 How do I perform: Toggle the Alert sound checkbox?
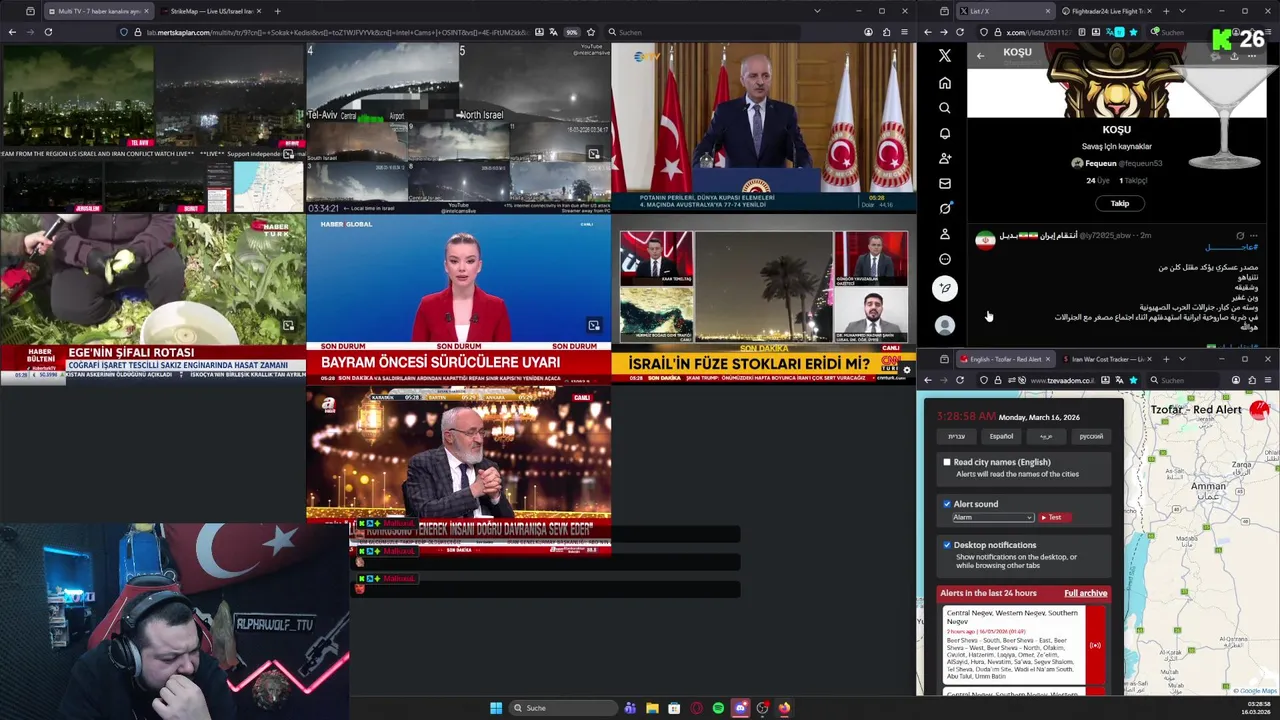(947, 504)
